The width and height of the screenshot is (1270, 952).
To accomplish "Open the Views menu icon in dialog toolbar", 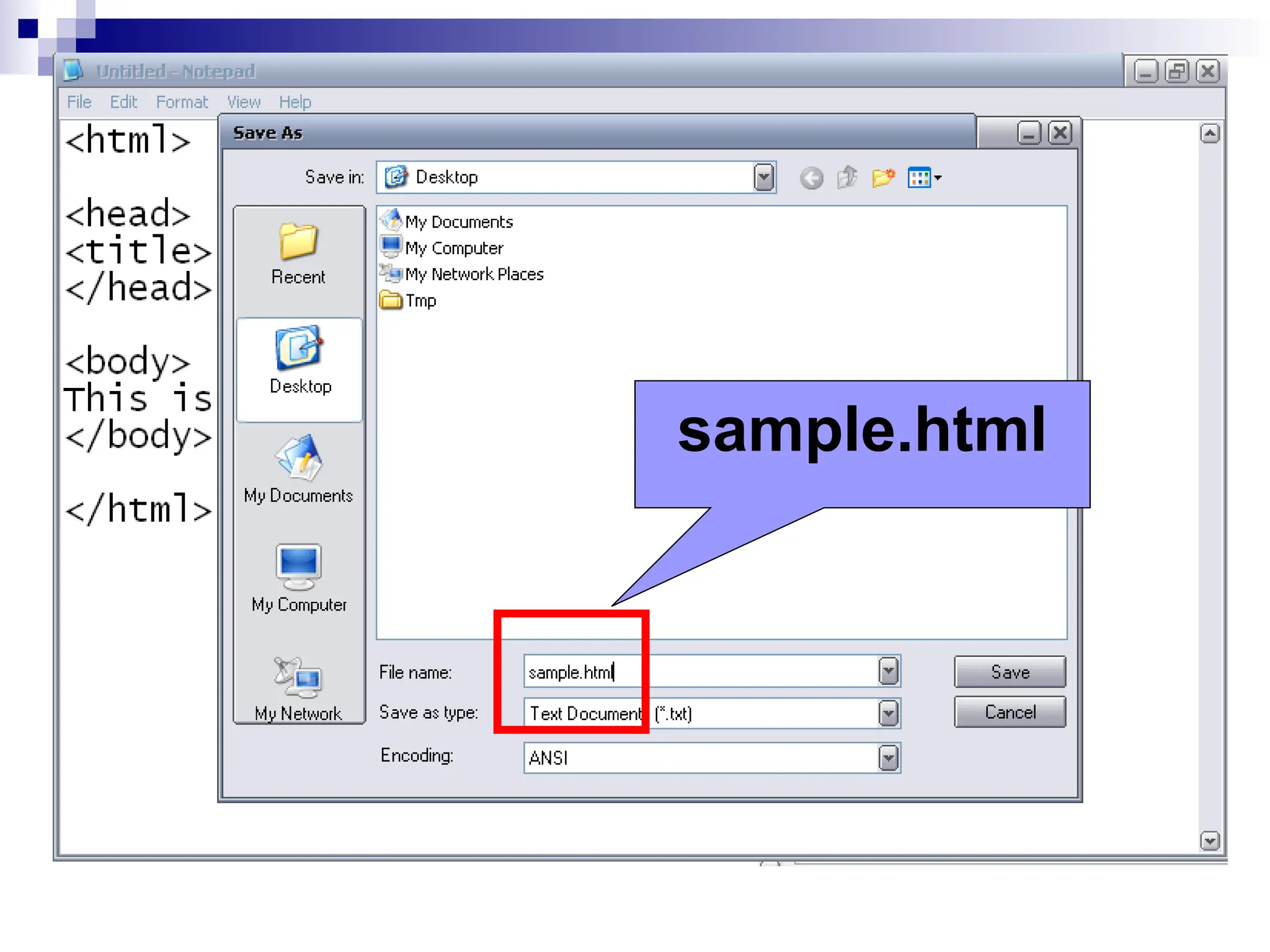I will pos(924,178).
